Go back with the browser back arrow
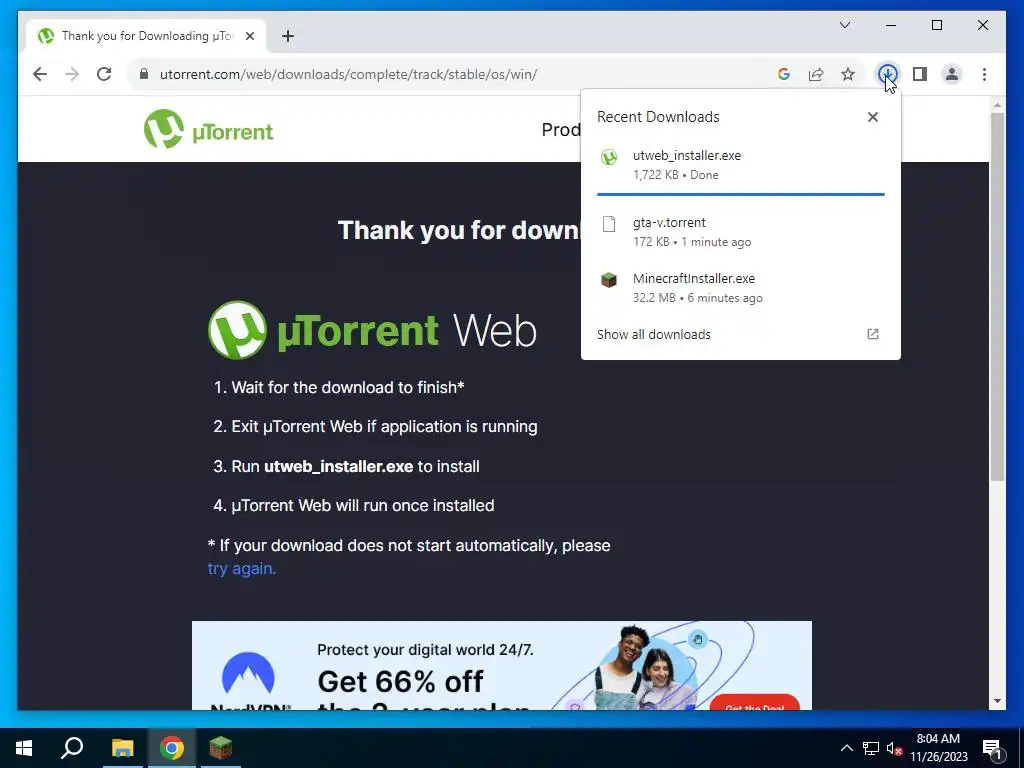The height and width of the screenshot is (768, 1024). pos(40,74)
